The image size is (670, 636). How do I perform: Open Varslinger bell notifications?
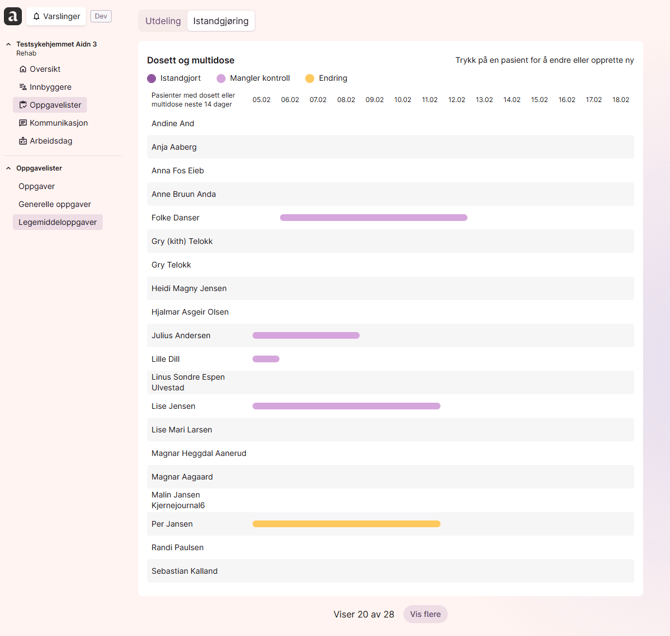click(37, 17)
